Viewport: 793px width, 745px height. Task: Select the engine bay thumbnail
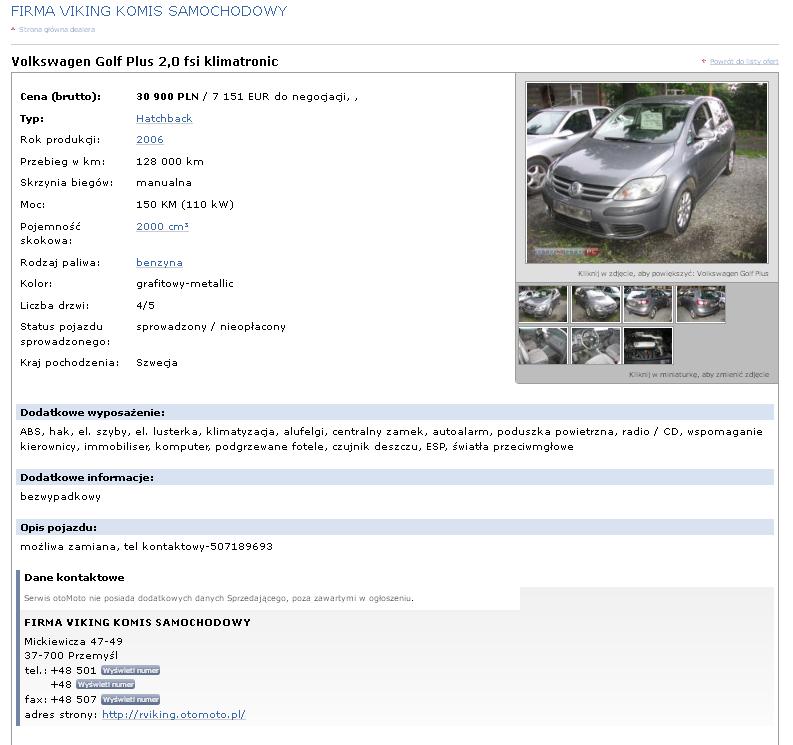pyautogui.click(x=648, y=346)
